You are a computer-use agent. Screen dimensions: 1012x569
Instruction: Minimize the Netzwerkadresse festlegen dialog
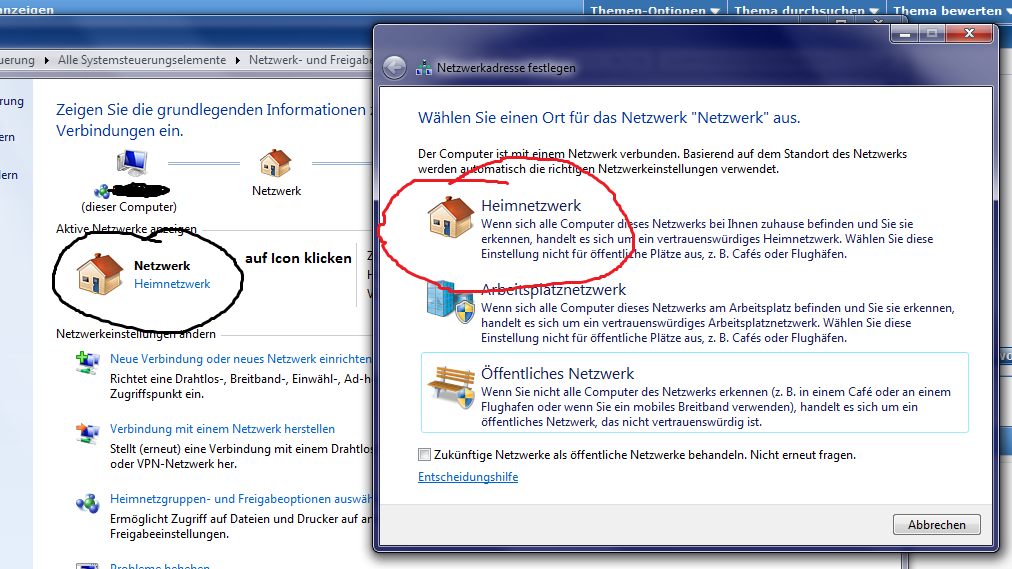click(x=905, y=34)
